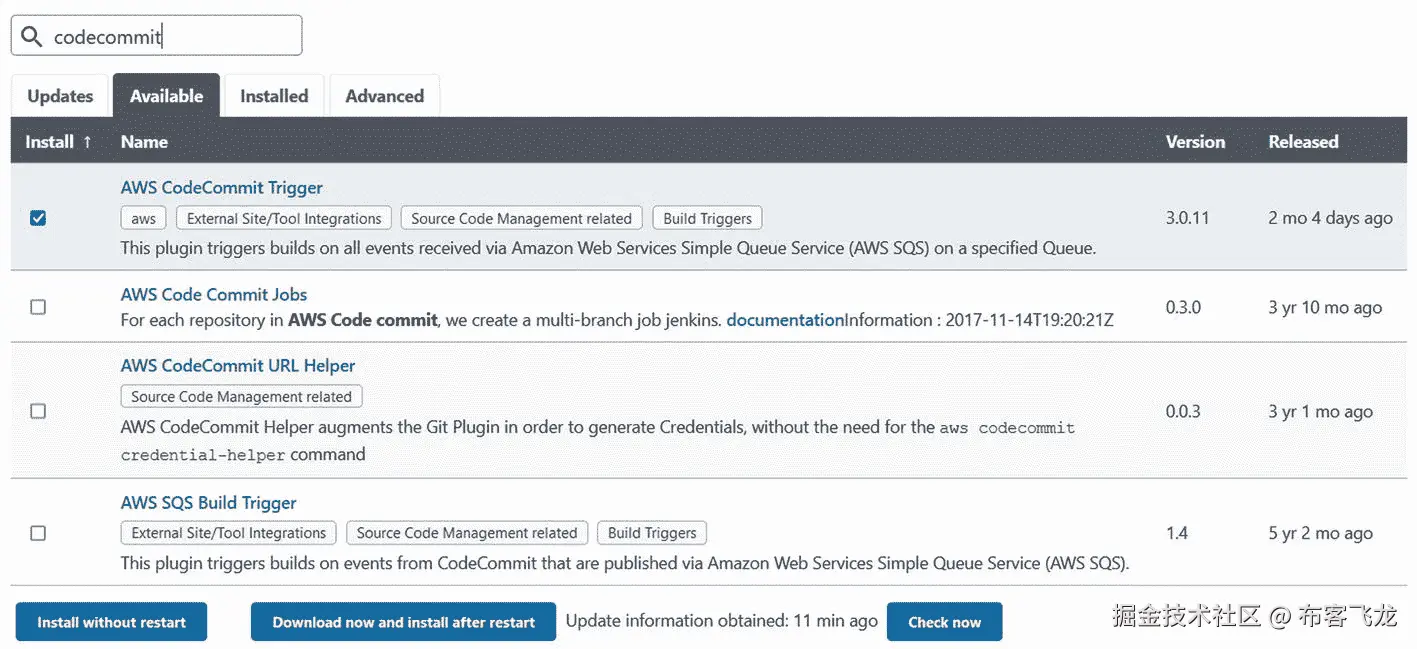Sort plugins by the Released column header
Screen dimensions: 1417x649
(x=1303, y=142)
